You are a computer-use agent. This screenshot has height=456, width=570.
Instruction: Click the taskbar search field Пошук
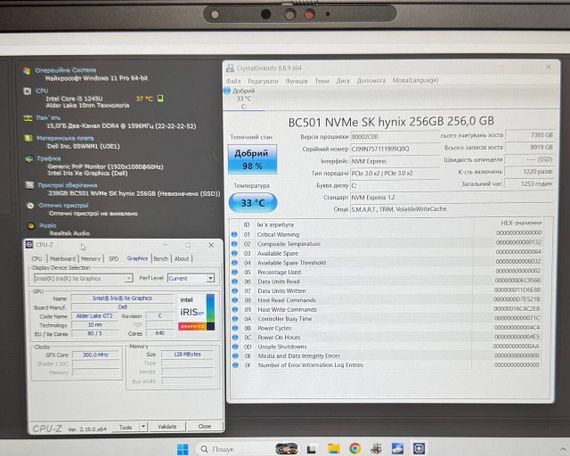point(234,449)
